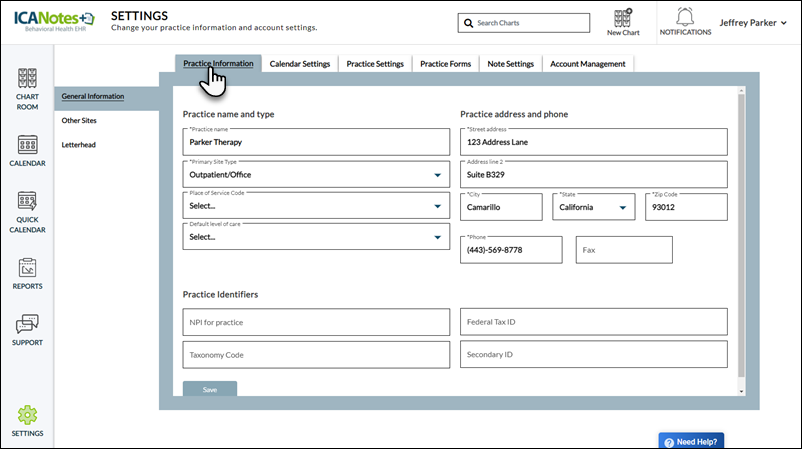Expand the Primary Site Type dropdown
The width and height of the screenshot is (802, 449).
coord(436,175)
